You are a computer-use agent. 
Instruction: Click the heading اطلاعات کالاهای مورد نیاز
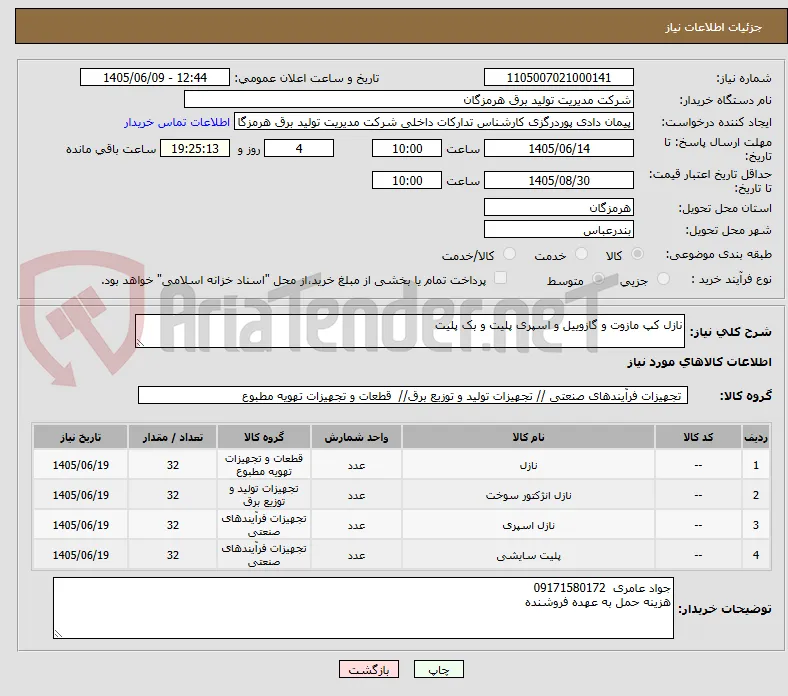click(699, 362)
